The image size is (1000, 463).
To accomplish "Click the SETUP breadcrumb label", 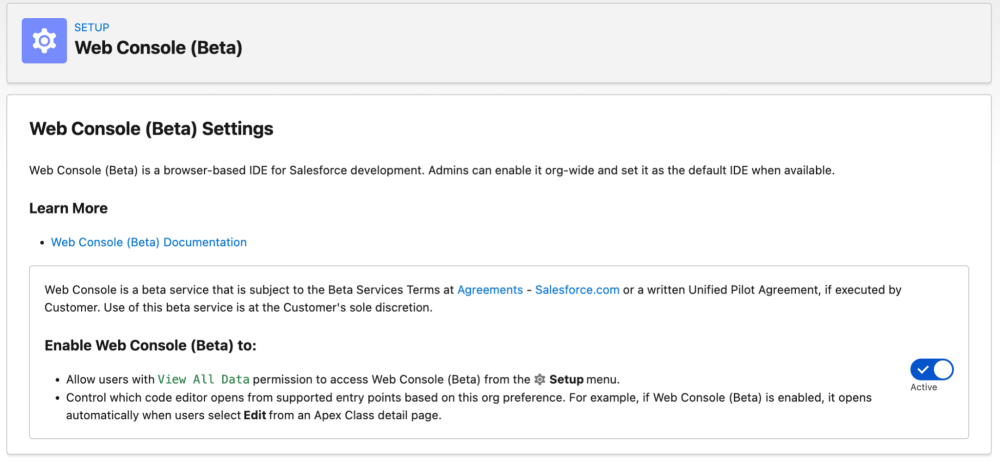I will point(92,27).
